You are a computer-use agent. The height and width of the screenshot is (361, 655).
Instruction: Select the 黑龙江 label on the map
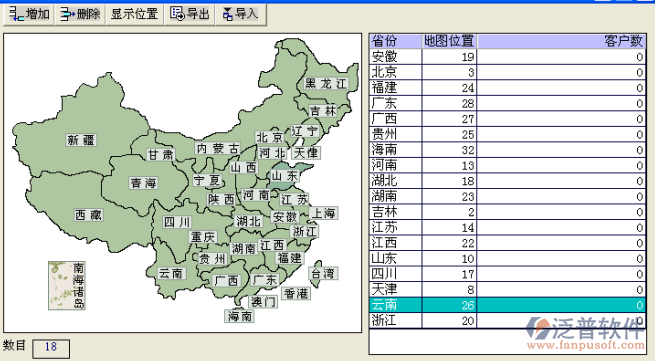click(x=325, y=84)
